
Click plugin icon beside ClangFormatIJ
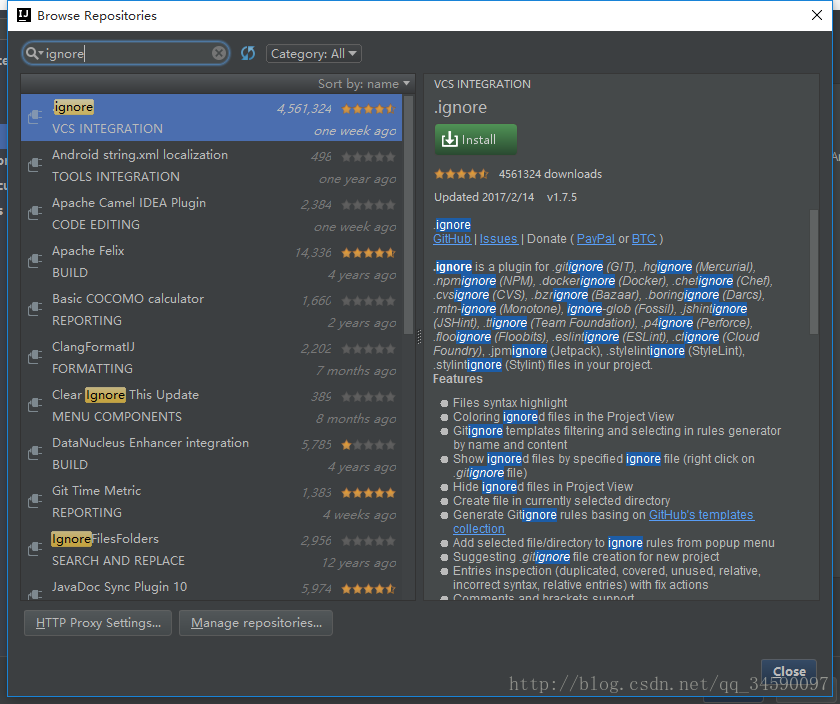point(35,356)
